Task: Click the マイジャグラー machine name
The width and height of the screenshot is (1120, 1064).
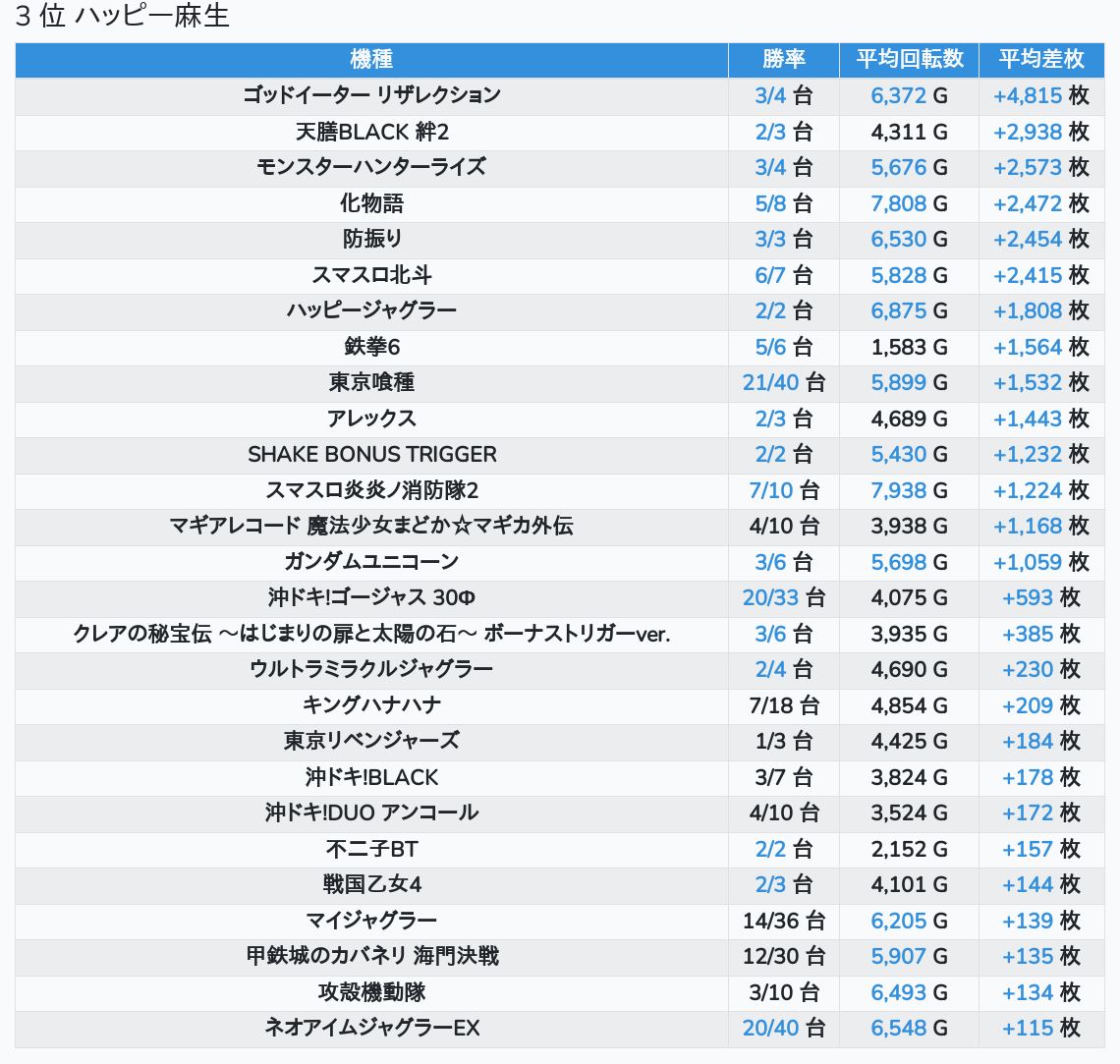Action: [371, 921]
